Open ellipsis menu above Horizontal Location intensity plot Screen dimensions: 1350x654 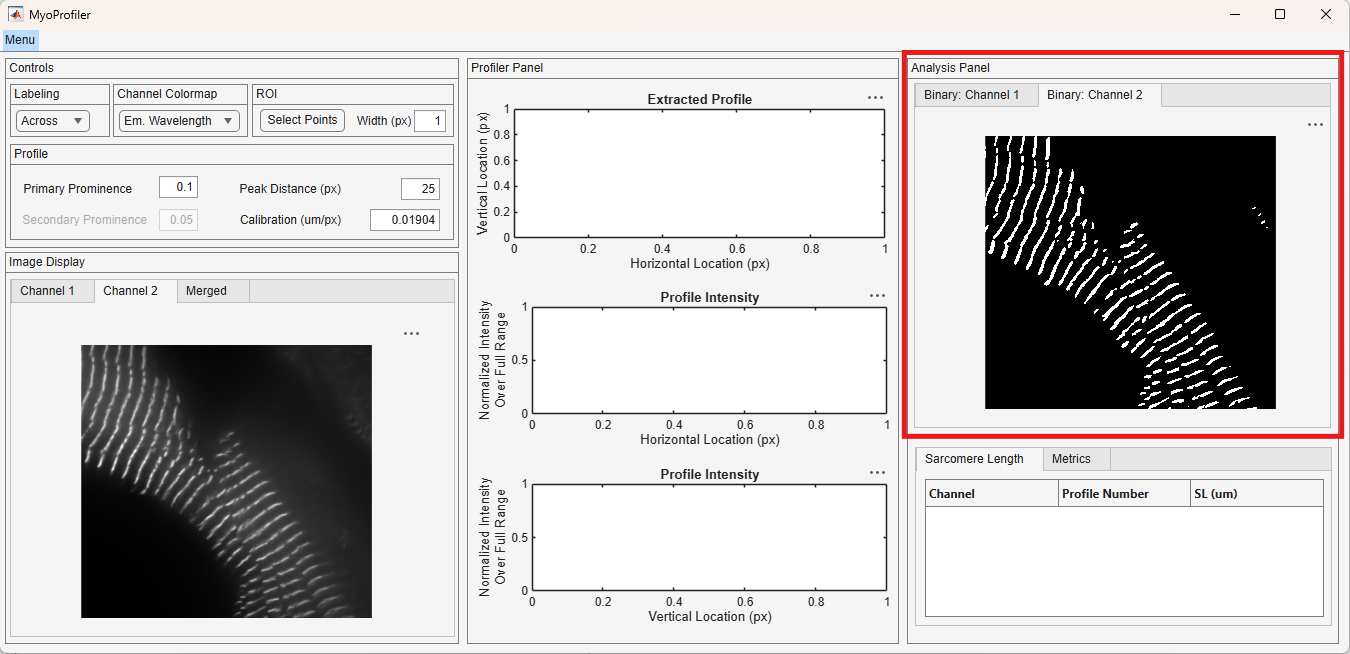tap(877, 296)
